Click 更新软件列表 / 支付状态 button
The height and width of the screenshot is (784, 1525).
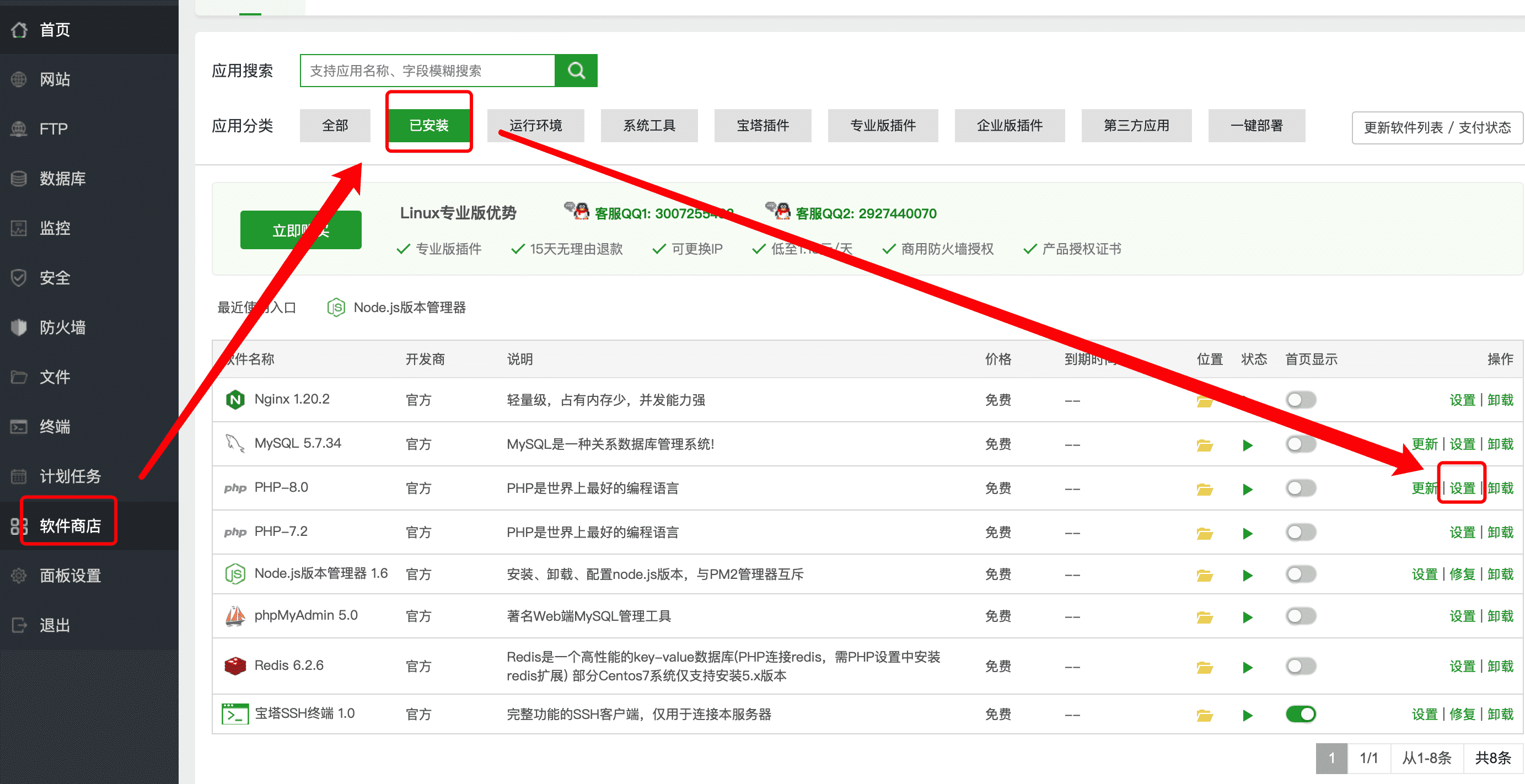click(x=1437, y=127)
